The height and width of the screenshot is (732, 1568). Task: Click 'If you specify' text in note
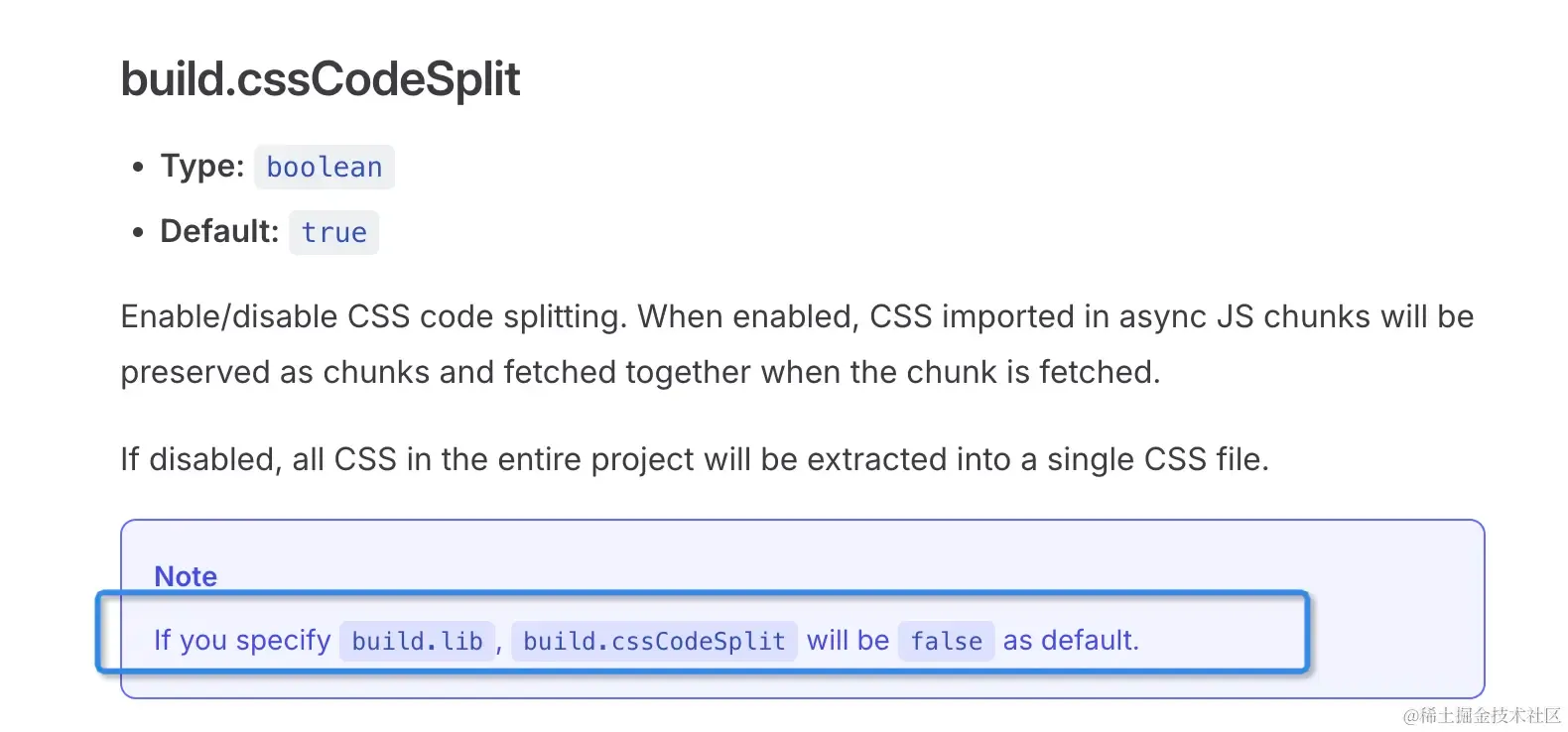point(242,641)
